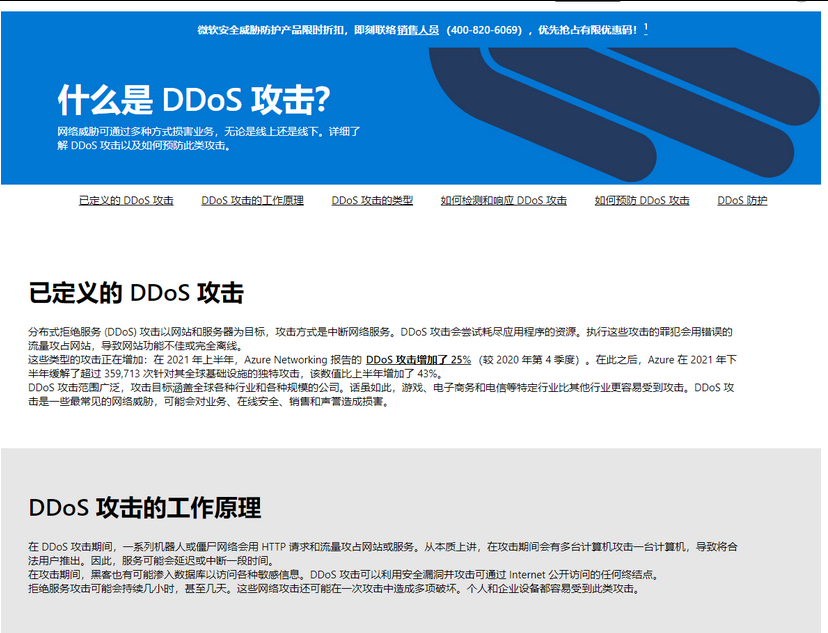
Task: Select 如何检测和响应 DDoS 攻击 nav link
Action: (503, 201)
